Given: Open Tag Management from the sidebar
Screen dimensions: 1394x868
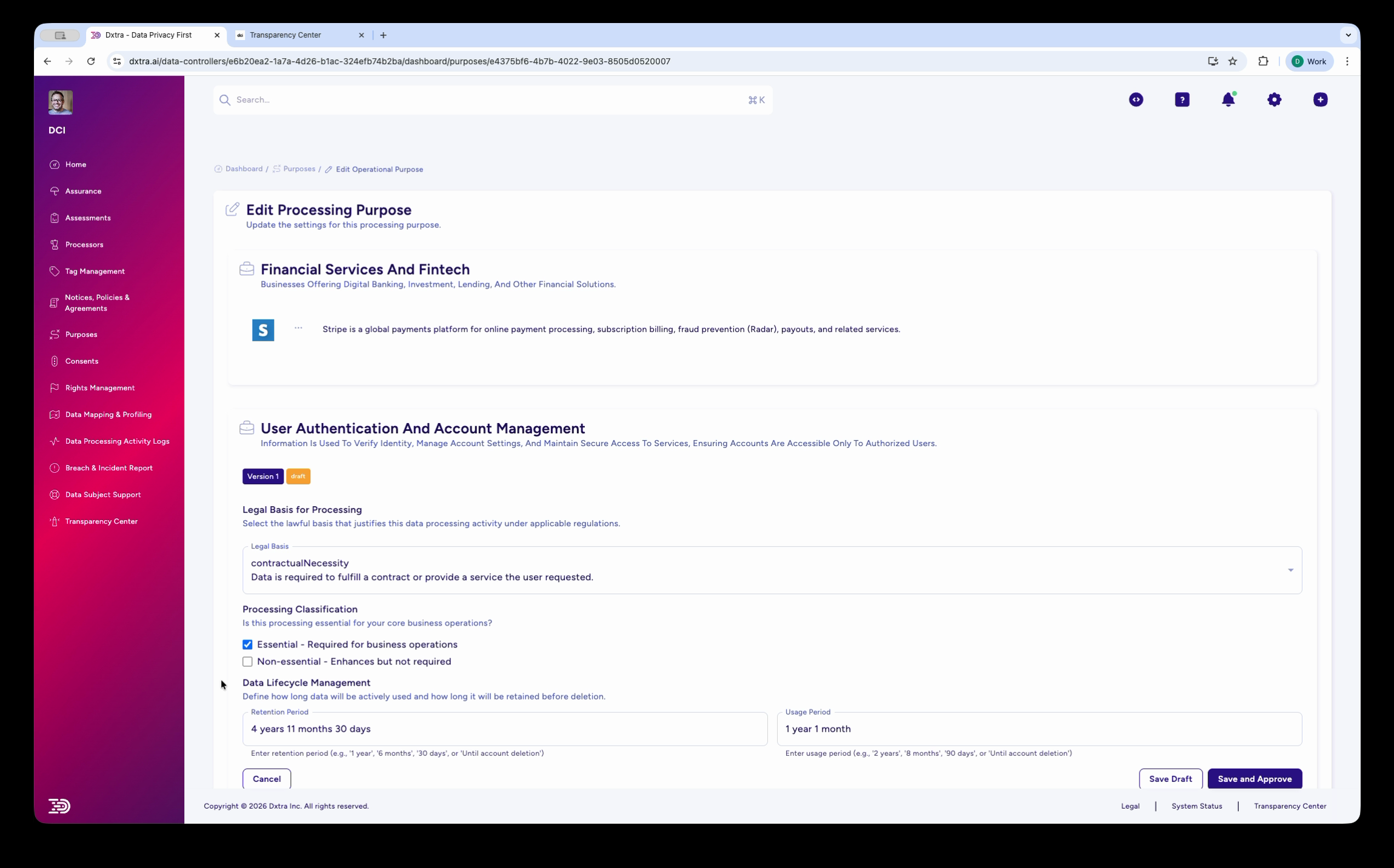Looking at the screenshot, I should 95,271.
